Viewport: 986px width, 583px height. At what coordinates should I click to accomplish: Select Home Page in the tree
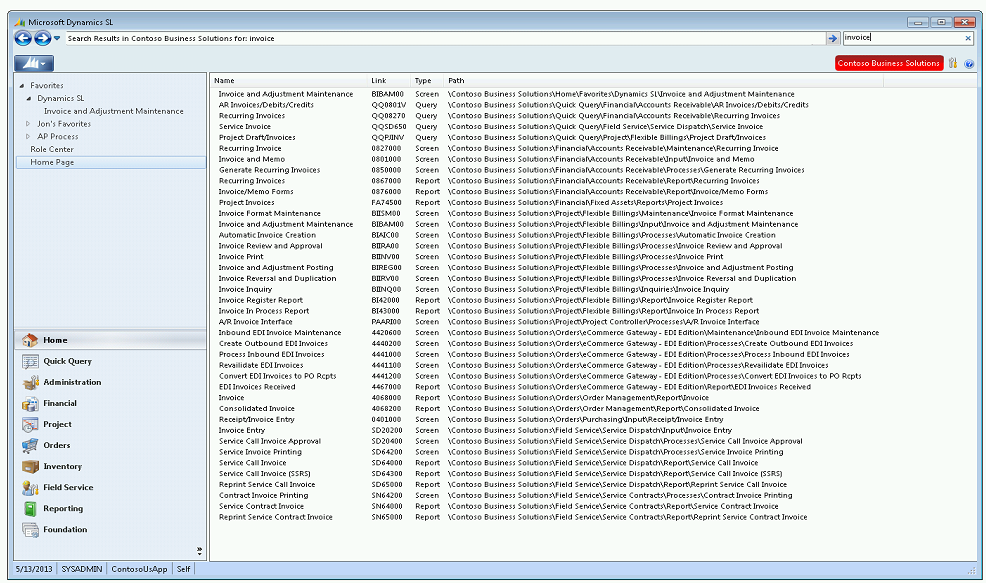(52, 162)
